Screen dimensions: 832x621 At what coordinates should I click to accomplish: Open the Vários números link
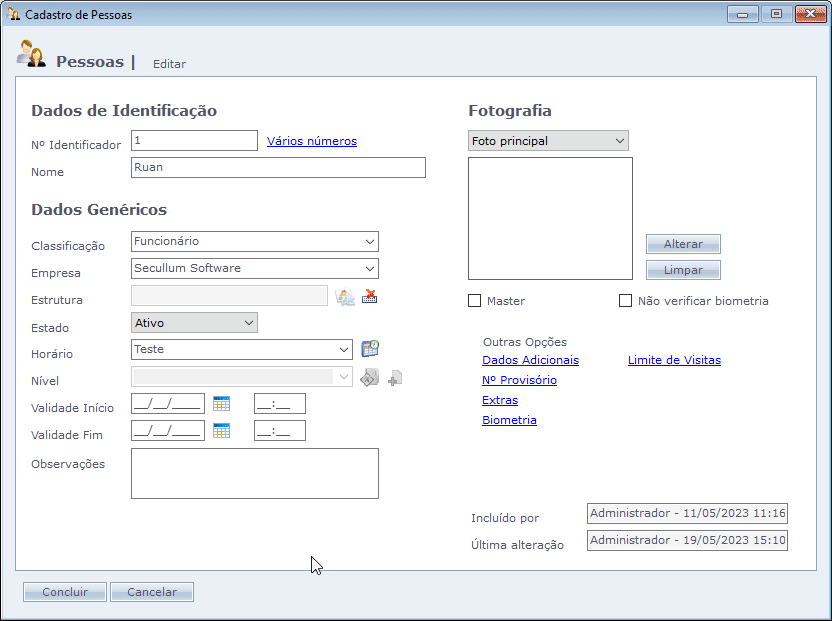point(312,141)
